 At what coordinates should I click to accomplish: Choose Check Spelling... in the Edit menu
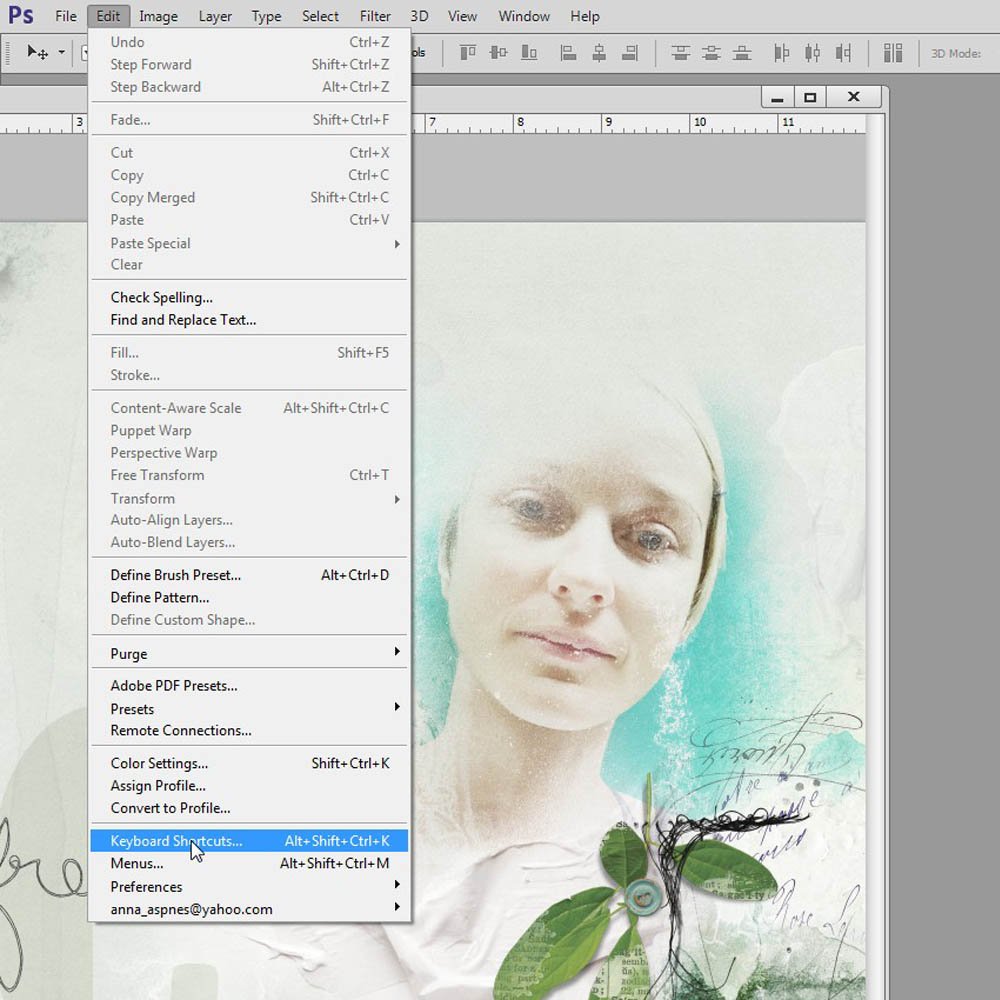(x=249, y=297)
